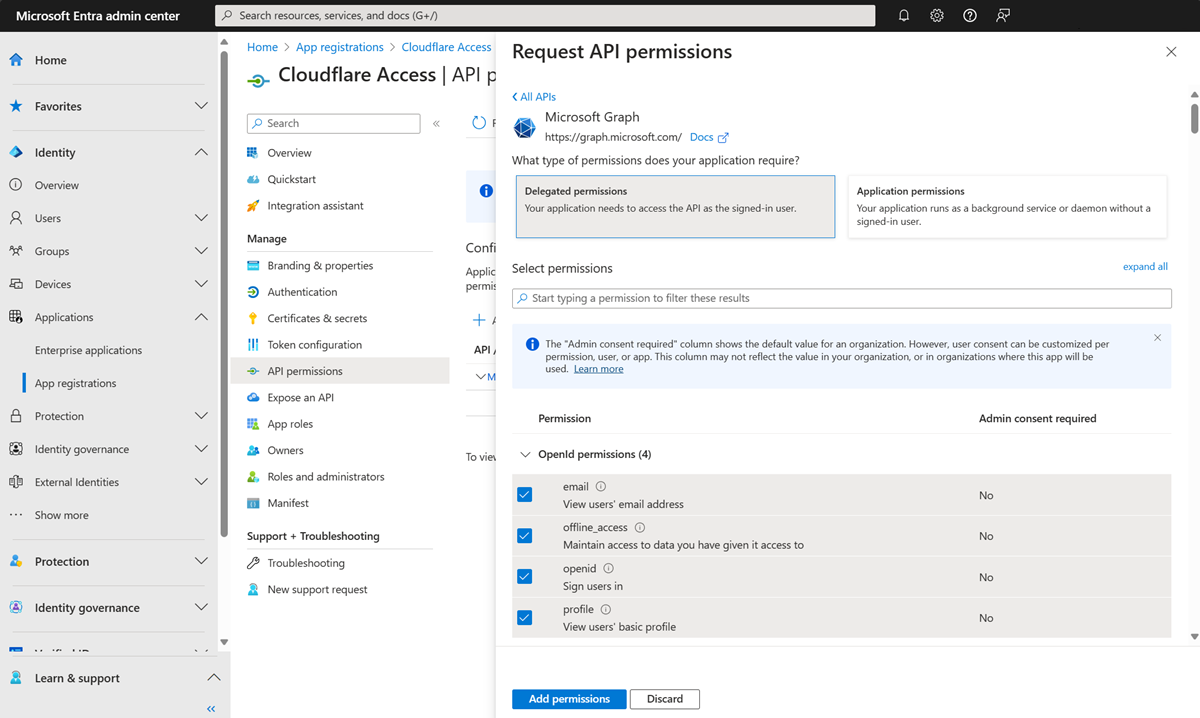Click the Favorites star icon
The width and height of the screenshot is (1200, 718).
(16, 106)
